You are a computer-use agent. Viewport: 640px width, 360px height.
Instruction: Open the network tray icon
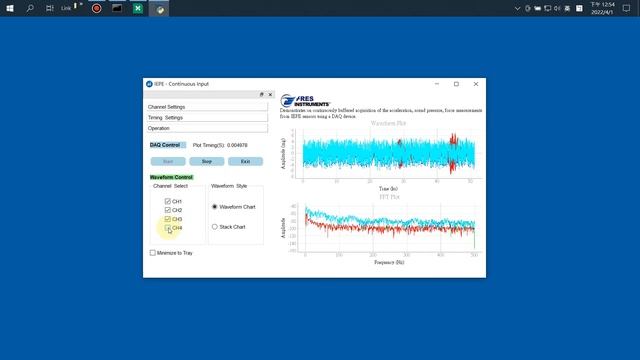[x=547, y=8]
